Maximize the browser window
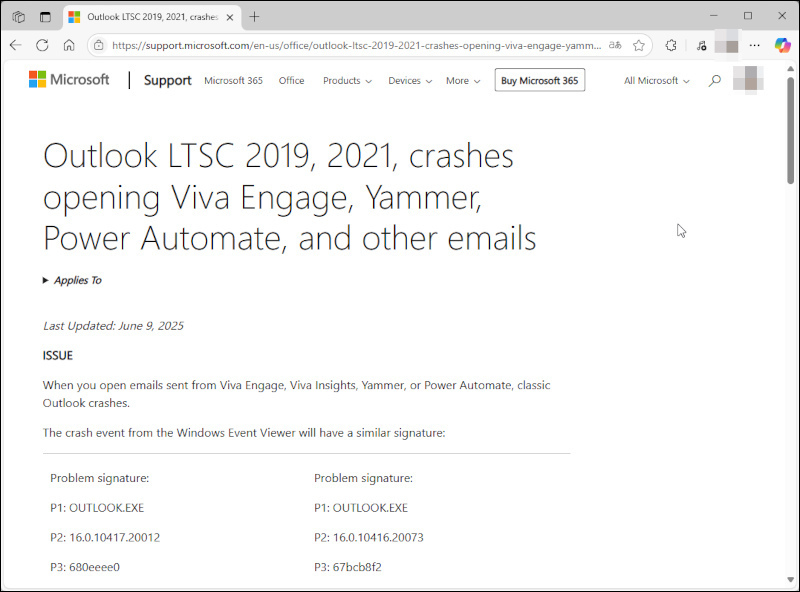Screen dimensions: 800x592 (748, 16)
